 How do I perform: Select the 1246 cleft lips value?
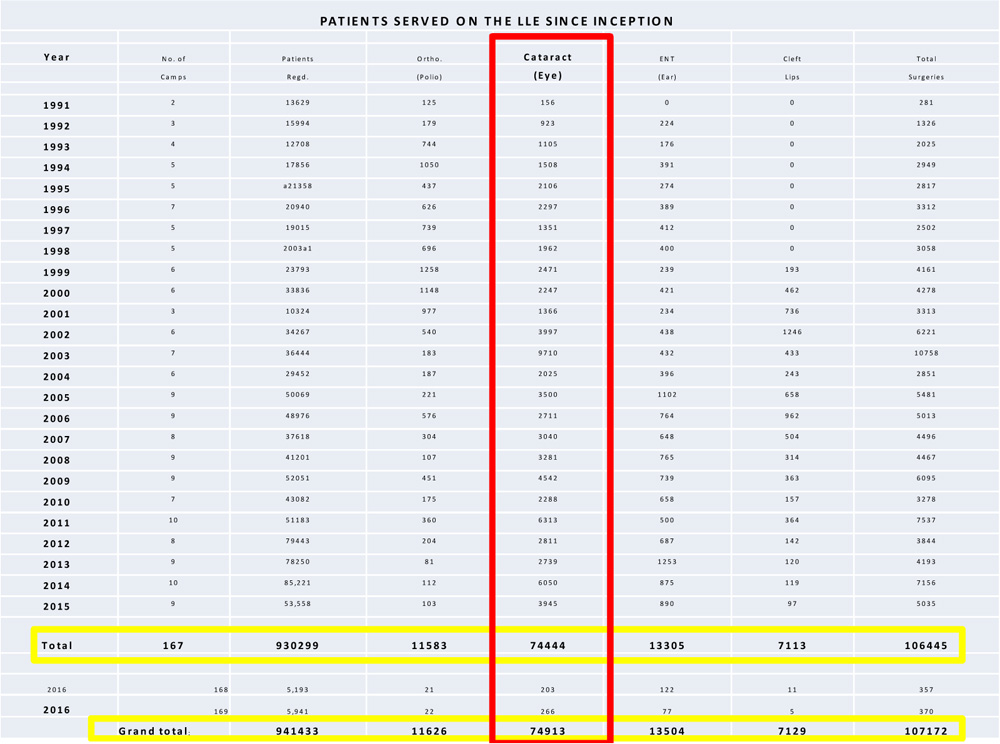click(792, 332)
